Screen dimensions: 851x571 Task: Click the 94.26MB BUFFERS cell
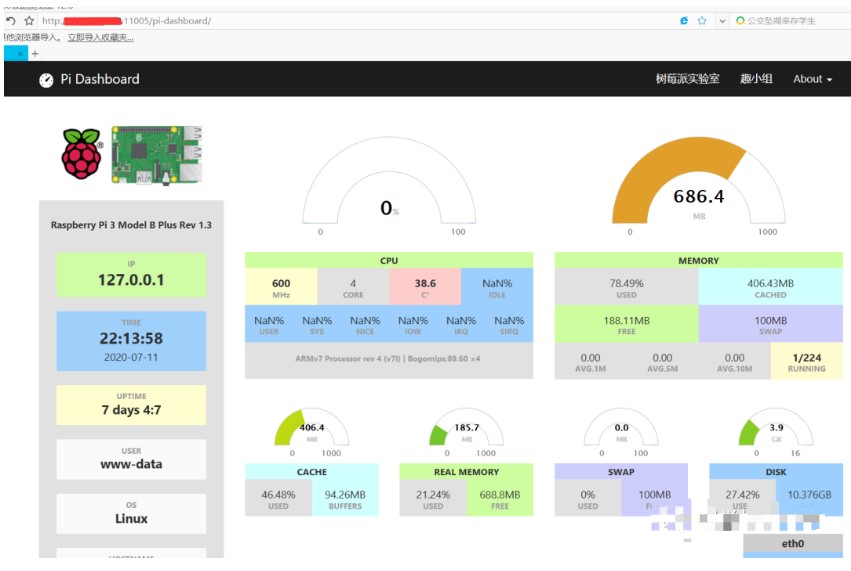345,498
